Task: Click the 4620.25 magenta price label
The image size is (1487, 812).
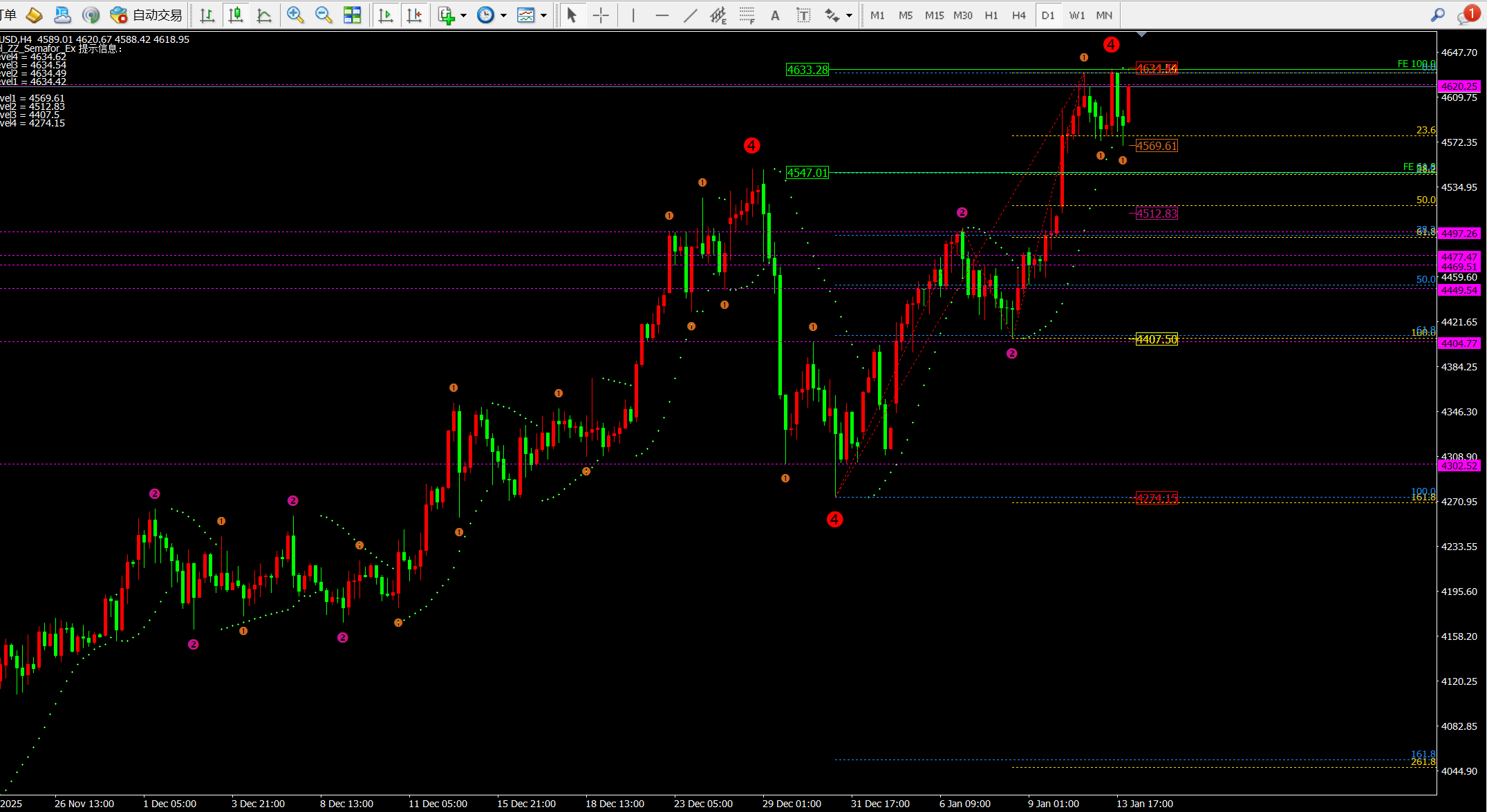Action: [1459, 86]
